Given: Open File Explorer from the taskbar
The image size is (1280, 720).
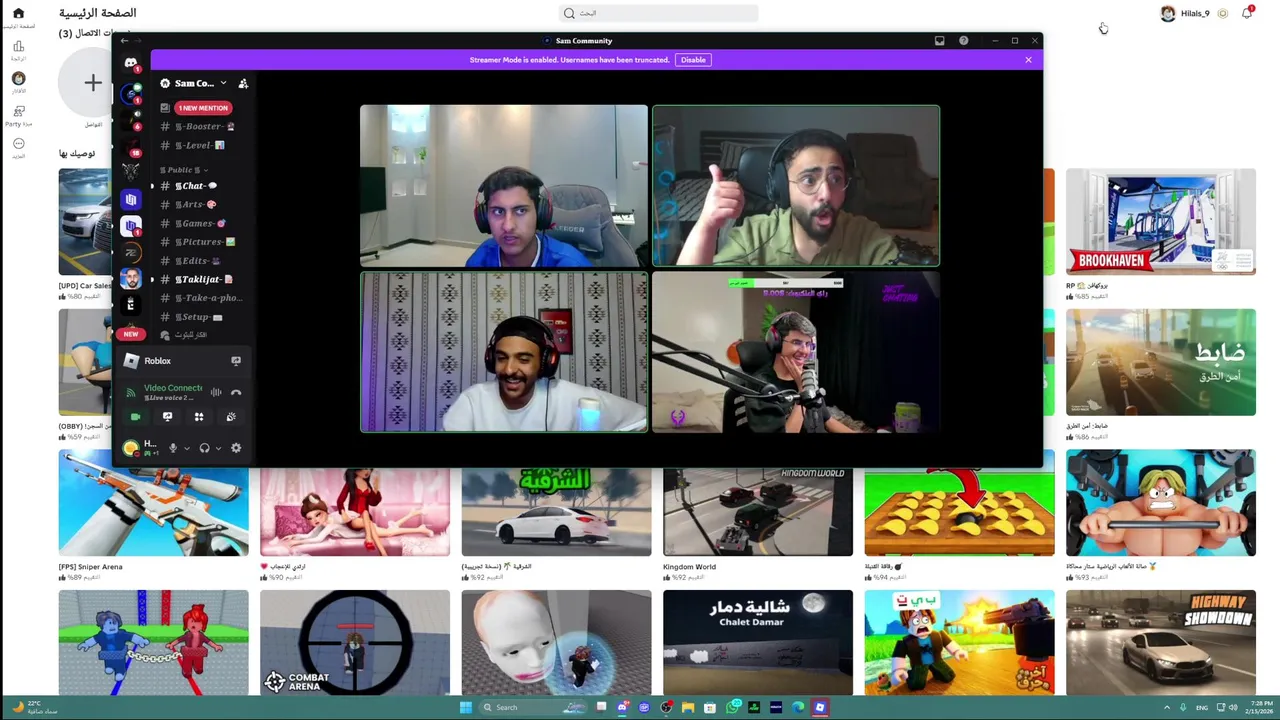Looking at the screenshot, I should point(688,707).
